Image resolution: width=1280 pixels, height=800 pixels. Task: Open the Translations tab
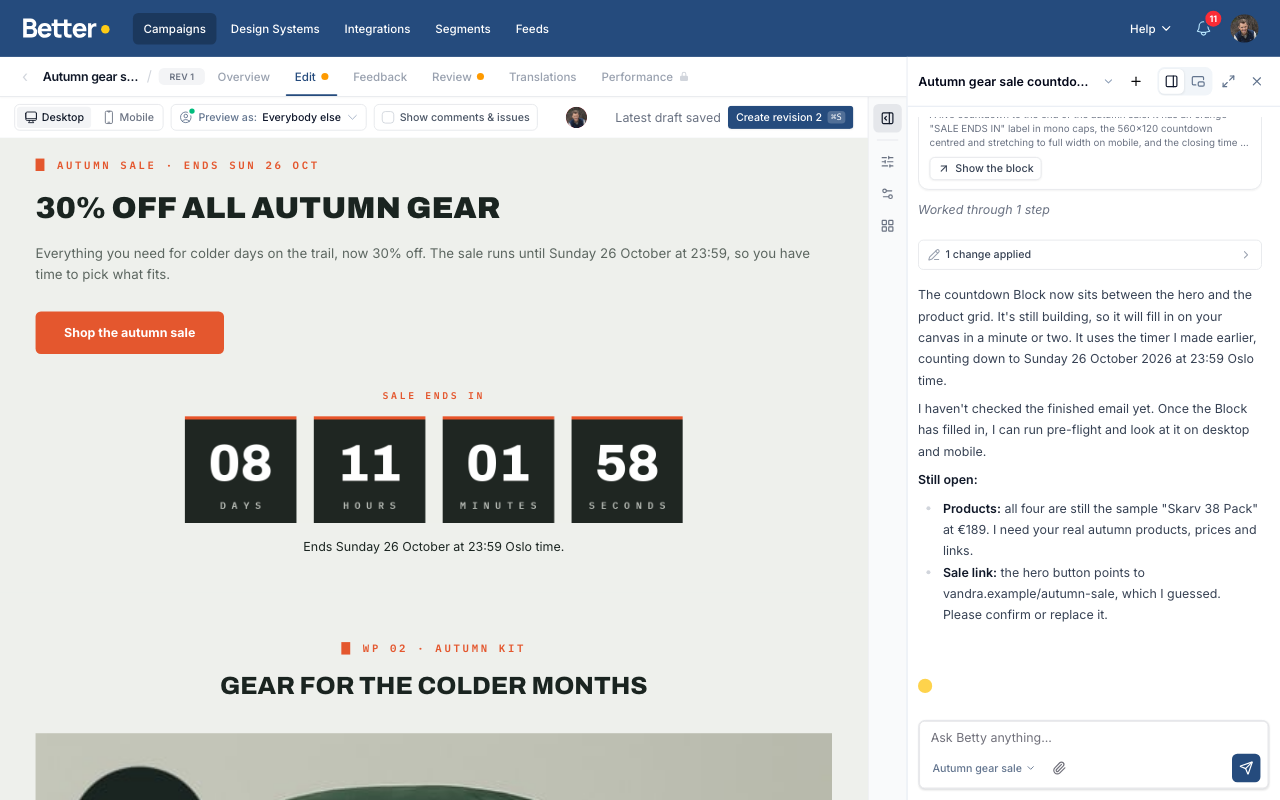coord(543,77)
